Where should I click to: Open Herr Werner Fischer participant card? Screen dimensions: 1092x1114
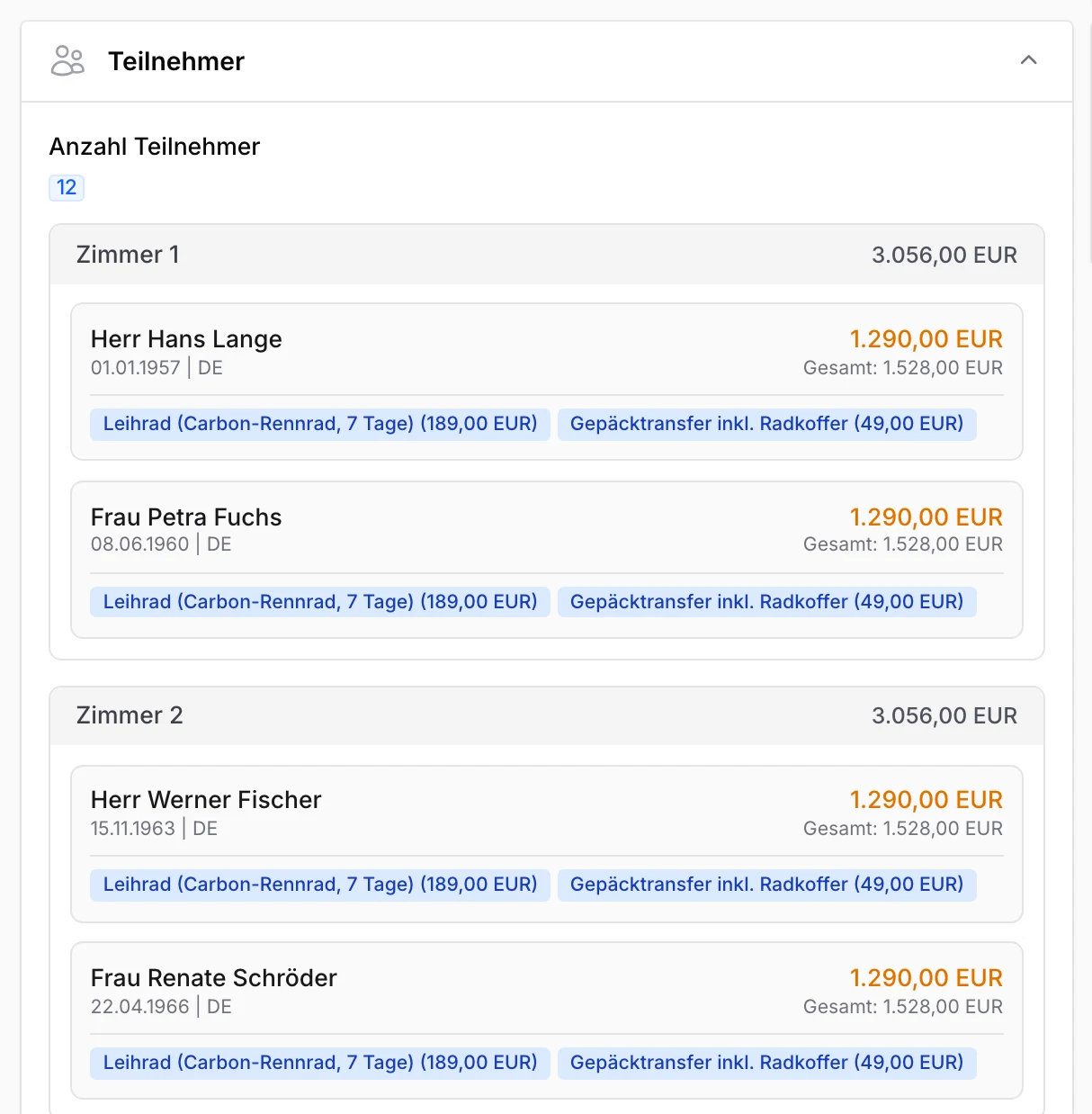547,844
